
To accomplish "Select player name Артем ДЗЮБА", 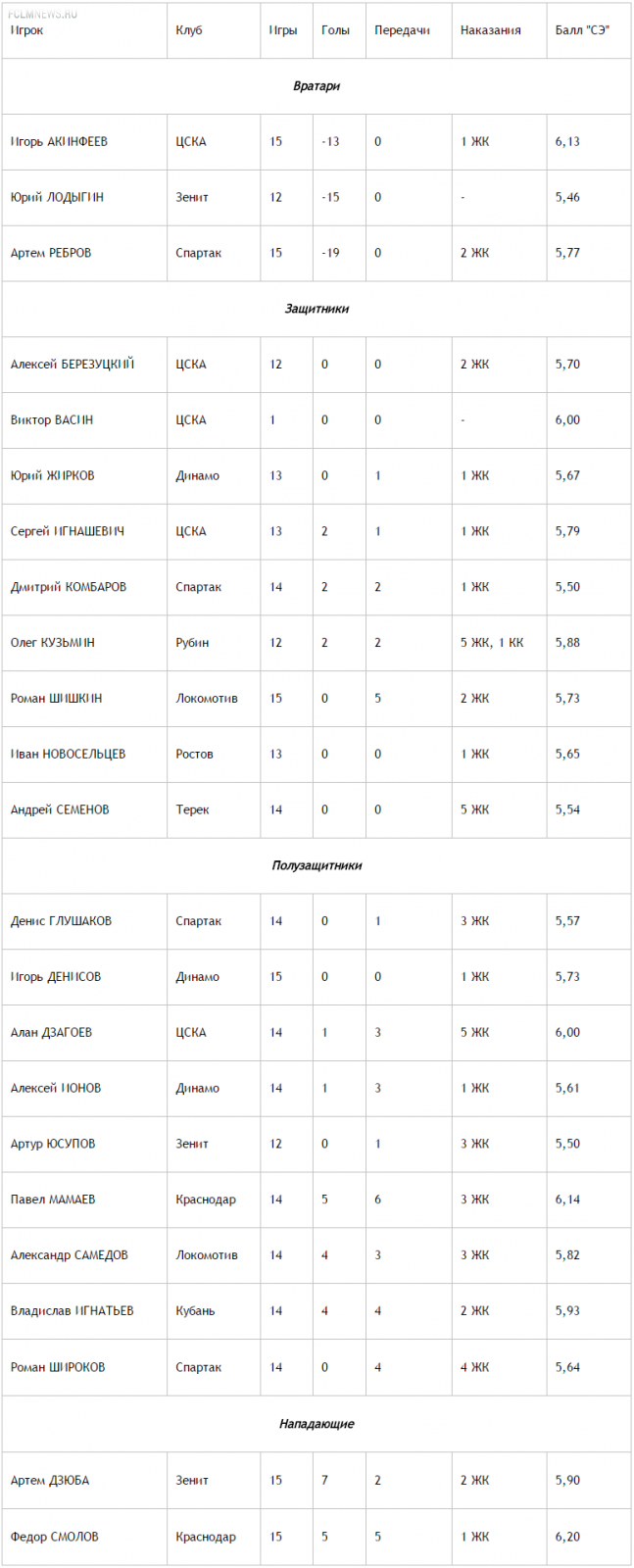I will [50, 1480].
